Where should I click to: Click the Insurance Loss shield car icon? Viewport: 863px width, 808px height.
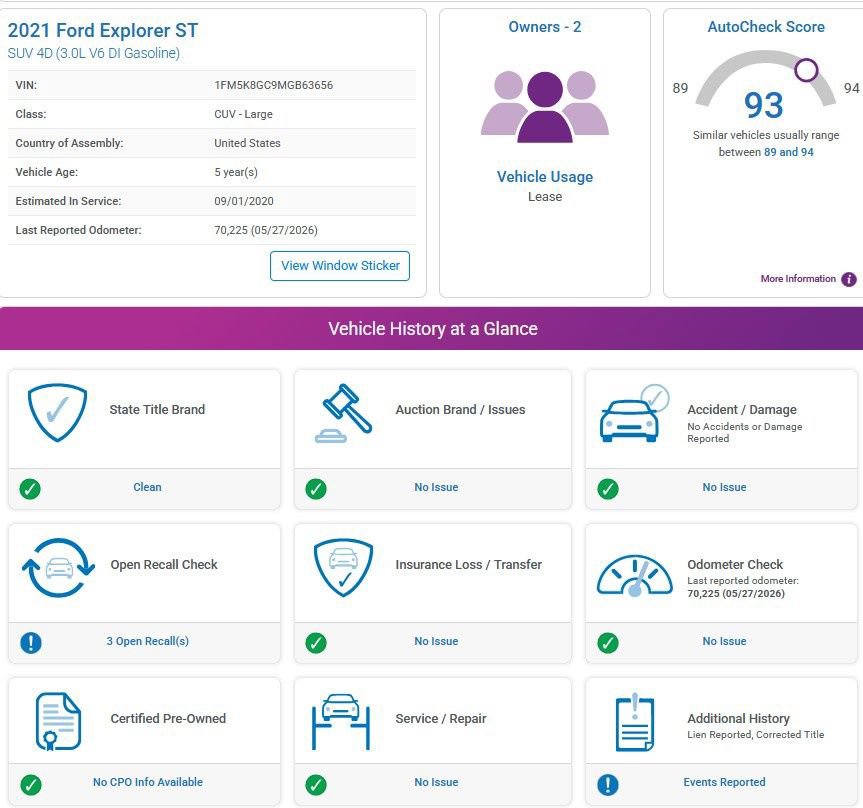343,567
